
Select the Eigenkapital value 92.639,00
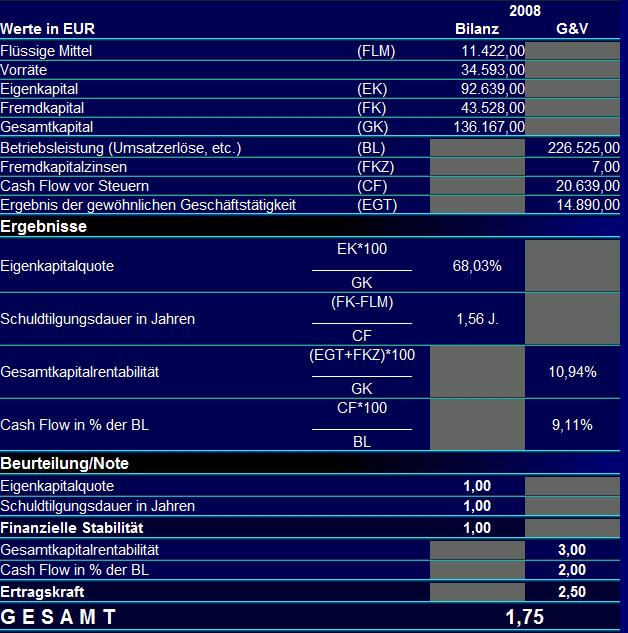point(493,89)
